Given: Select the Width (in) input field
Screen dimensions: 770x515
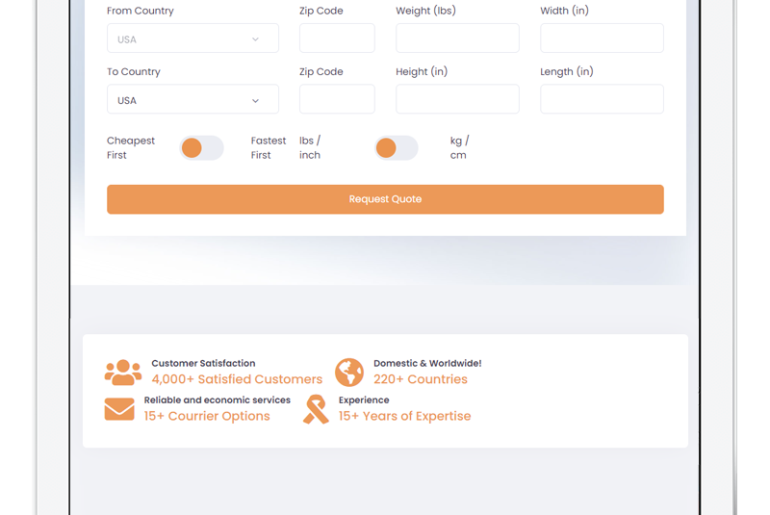Looking at the screenshot, I should (601, 39).
